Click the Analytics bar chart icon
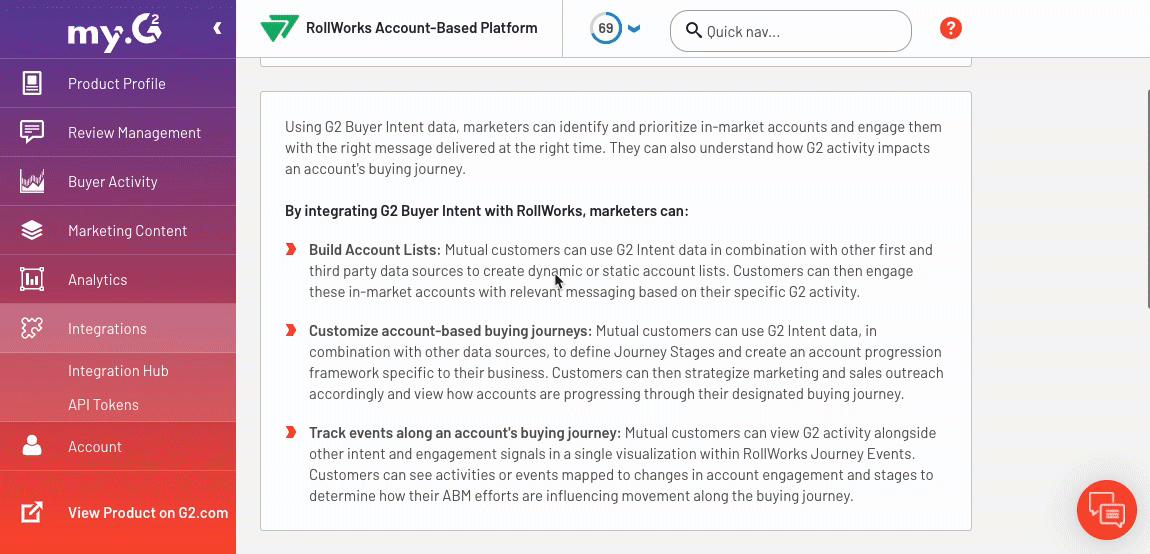The image size is (1150, 554). (x=32, y=280)
